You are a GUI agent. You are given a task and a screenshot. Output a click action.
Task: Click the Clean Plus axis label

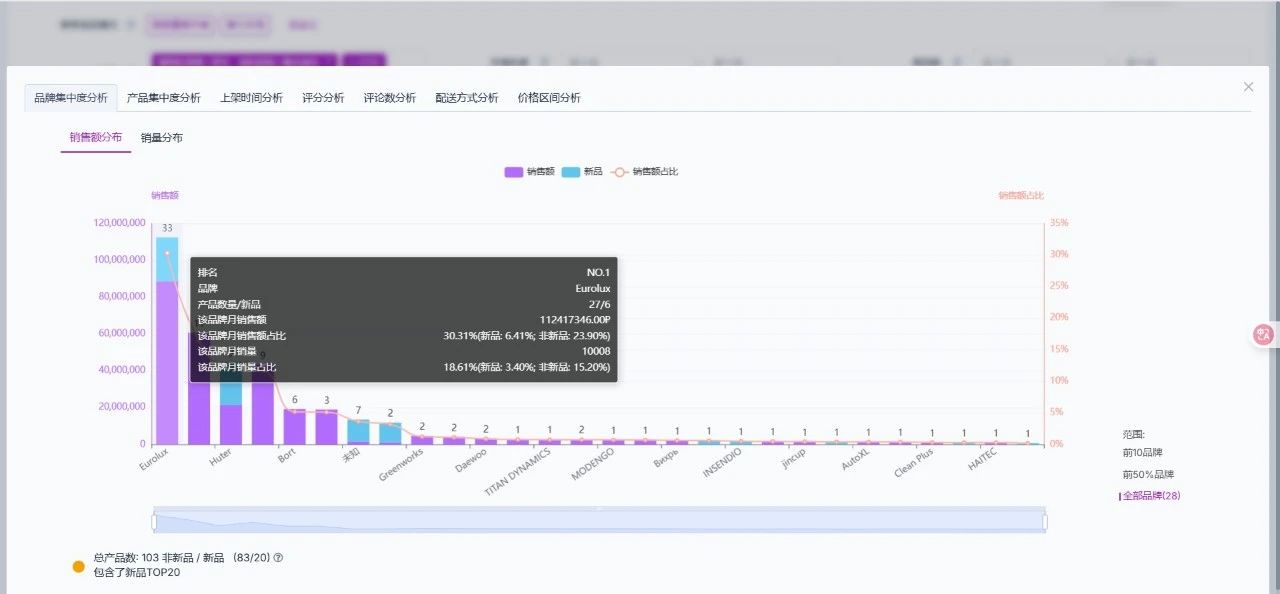coord(914,463)
